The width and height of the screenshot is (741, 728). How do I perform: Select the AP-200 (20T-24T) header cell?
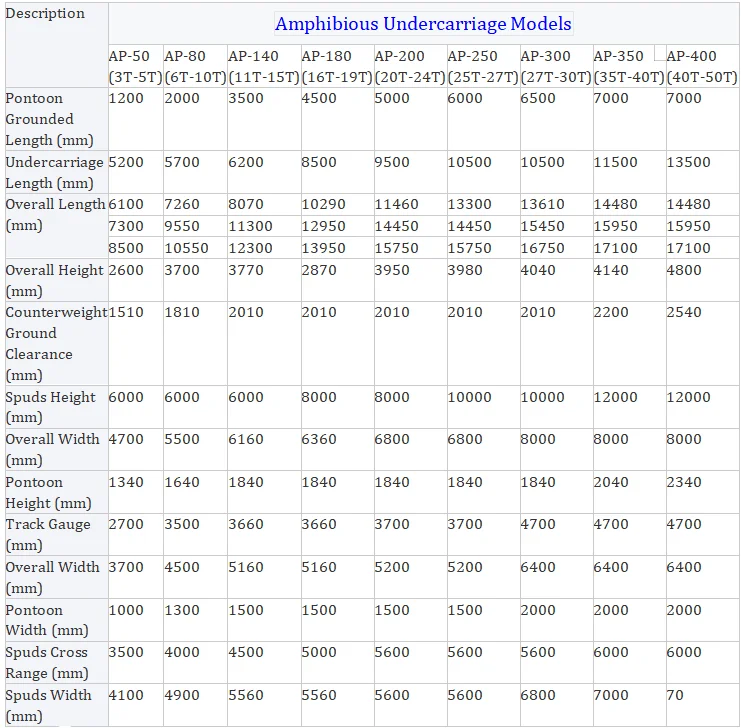(x=410, y=66)
